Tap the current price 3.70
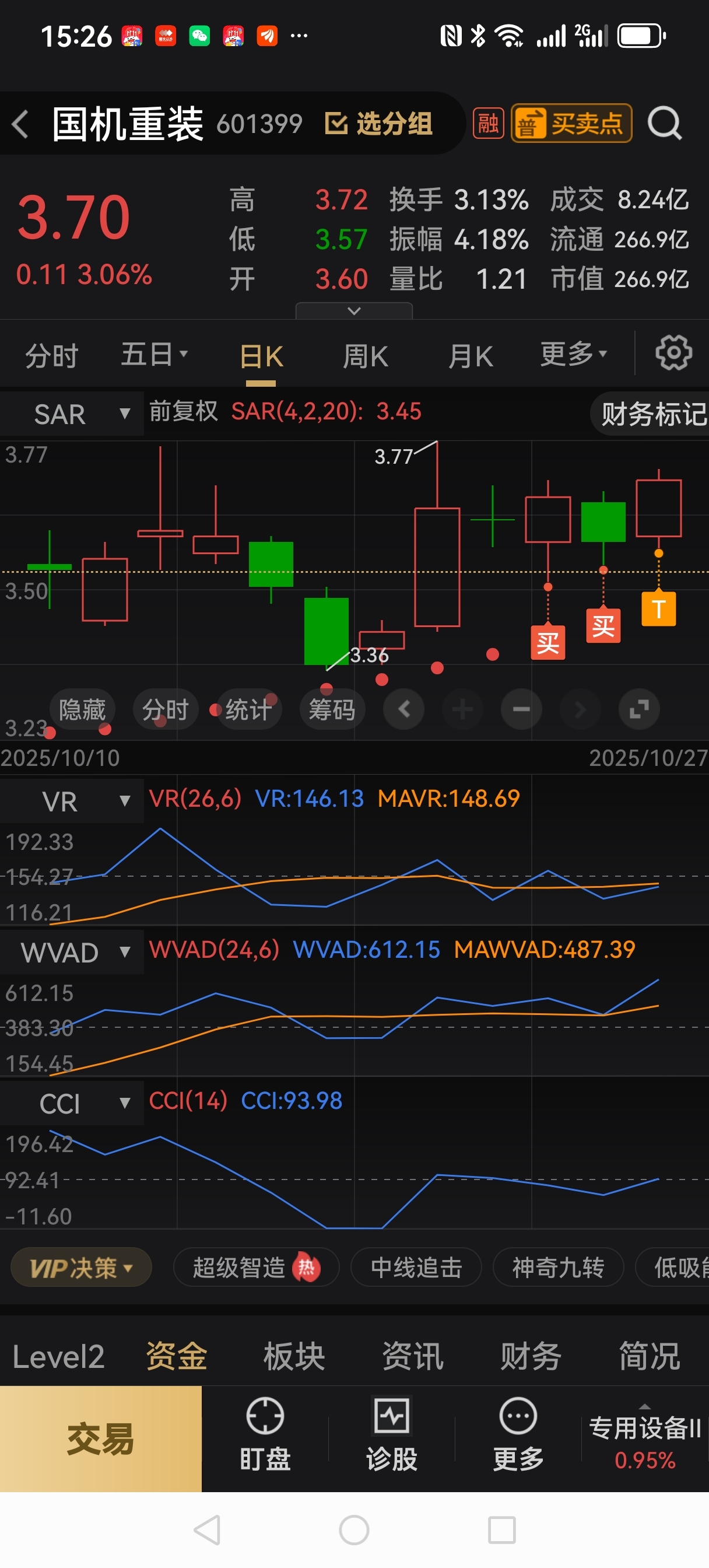Viewport: 709px width, 1568px height. tap(73, 218)
